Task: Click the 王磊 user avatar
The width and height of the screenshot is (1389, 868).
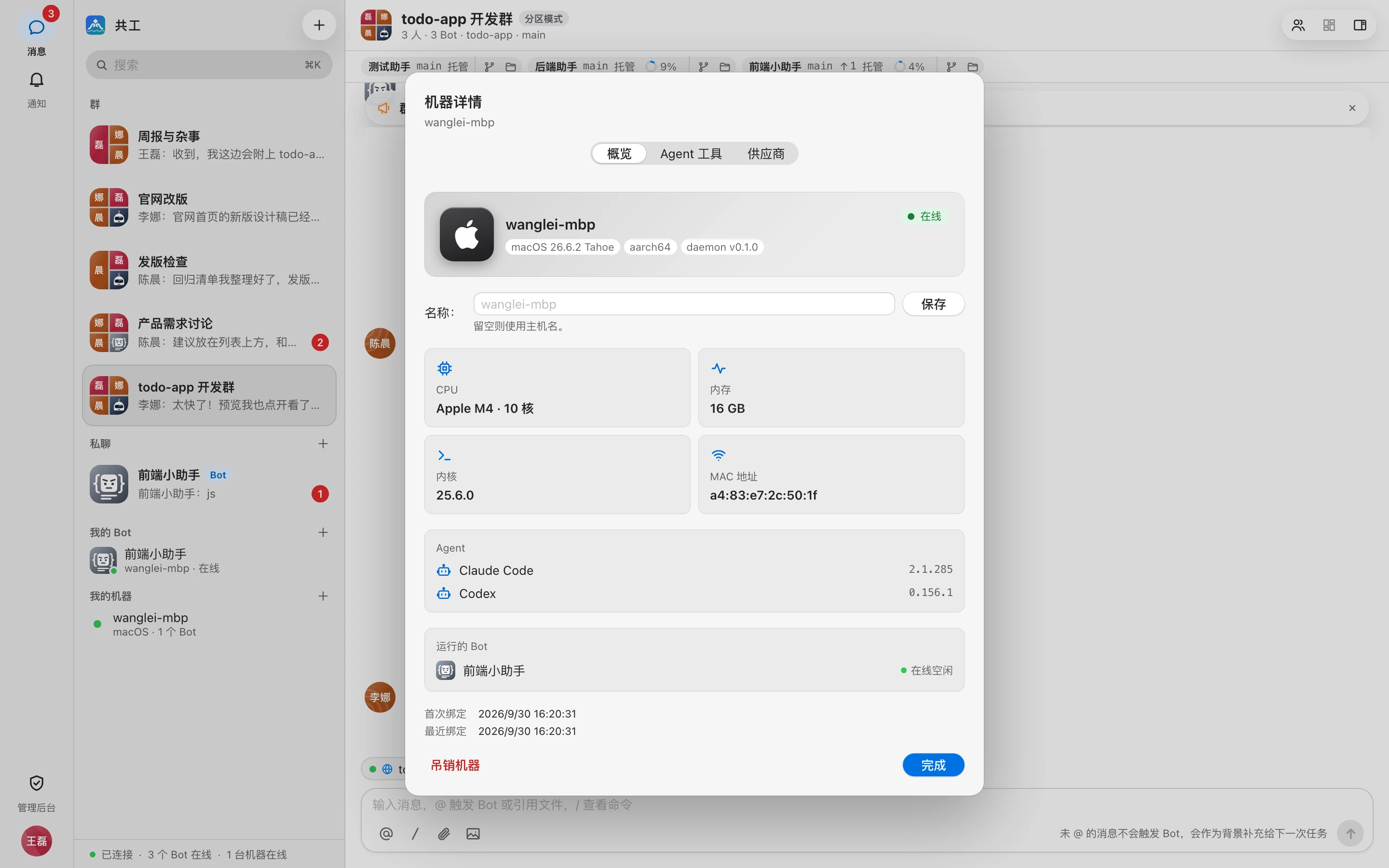Action: (x=36, y=841)
